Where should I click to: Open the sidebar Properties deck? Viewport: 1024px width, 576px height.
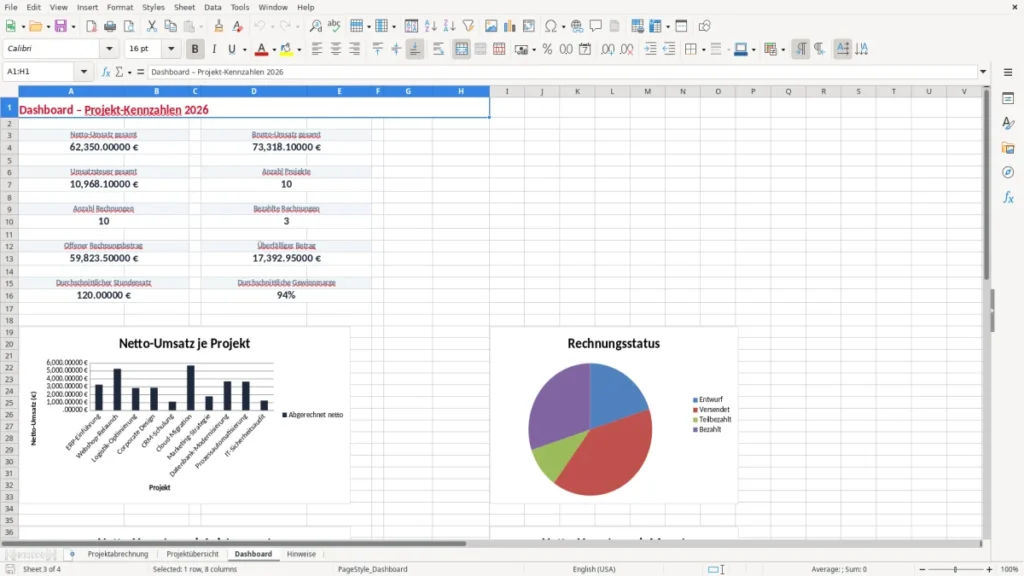coord(1008,98)
